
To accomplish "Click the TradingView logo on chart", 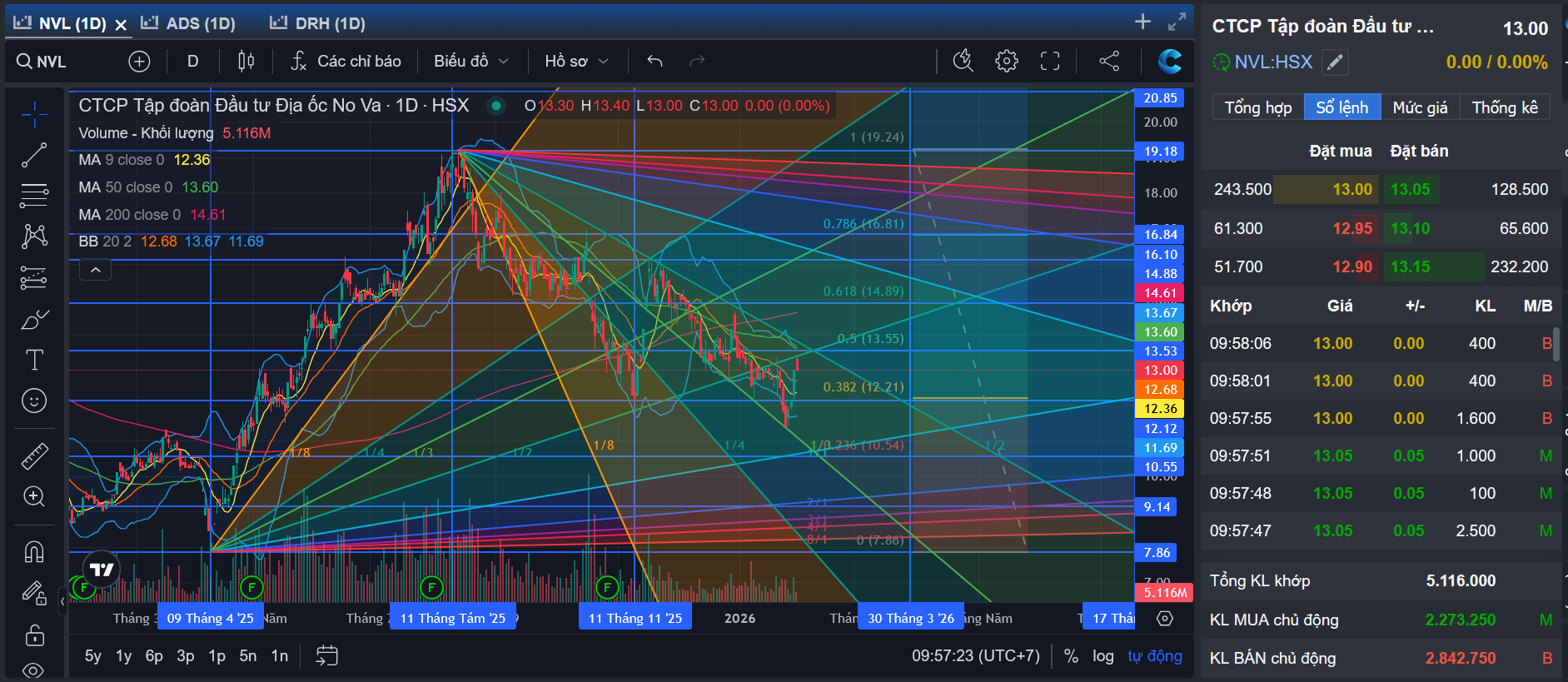I will pos(102,570).
